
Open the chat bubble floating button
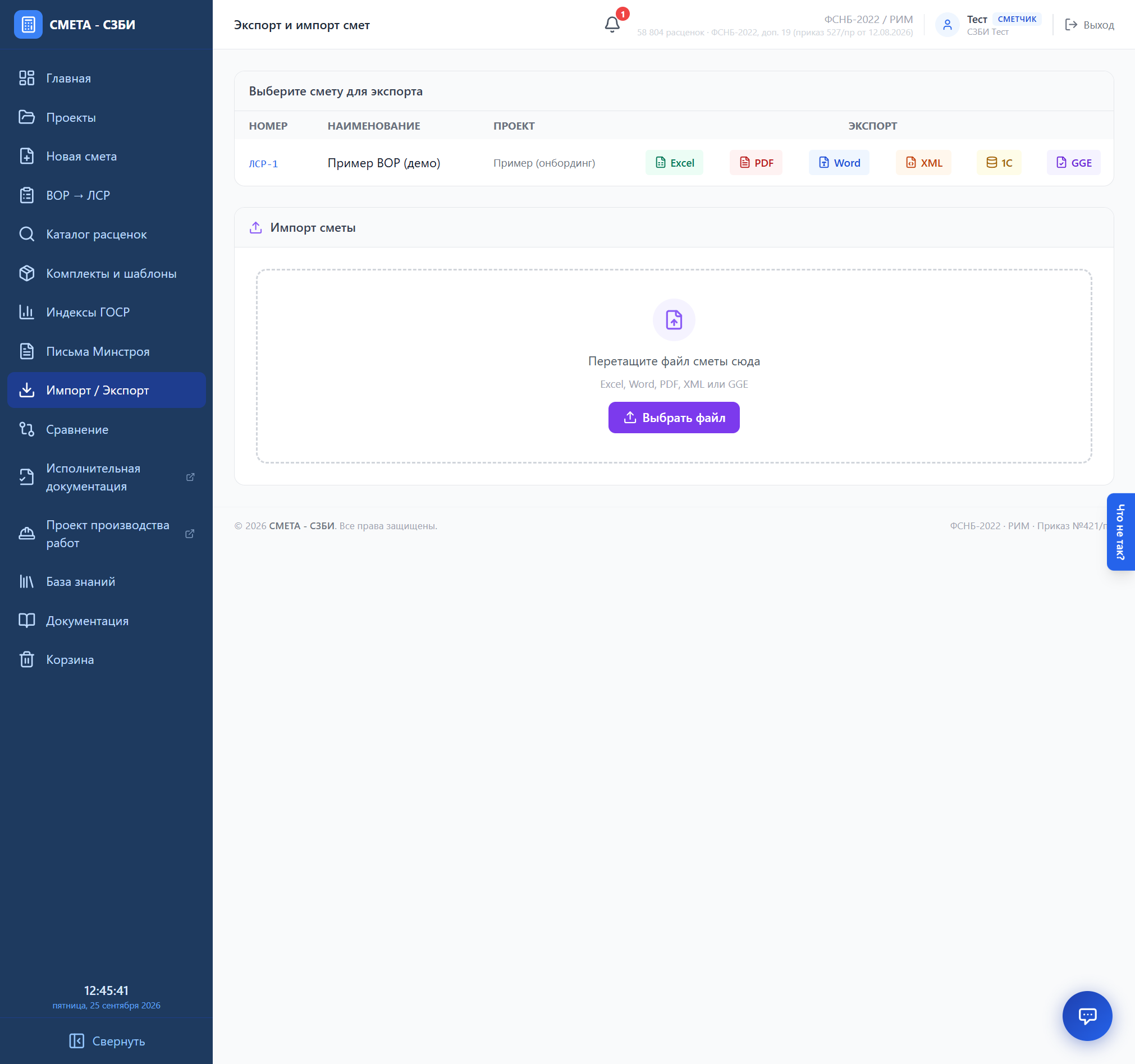pyautogui.click(x=1087, y=1016)
